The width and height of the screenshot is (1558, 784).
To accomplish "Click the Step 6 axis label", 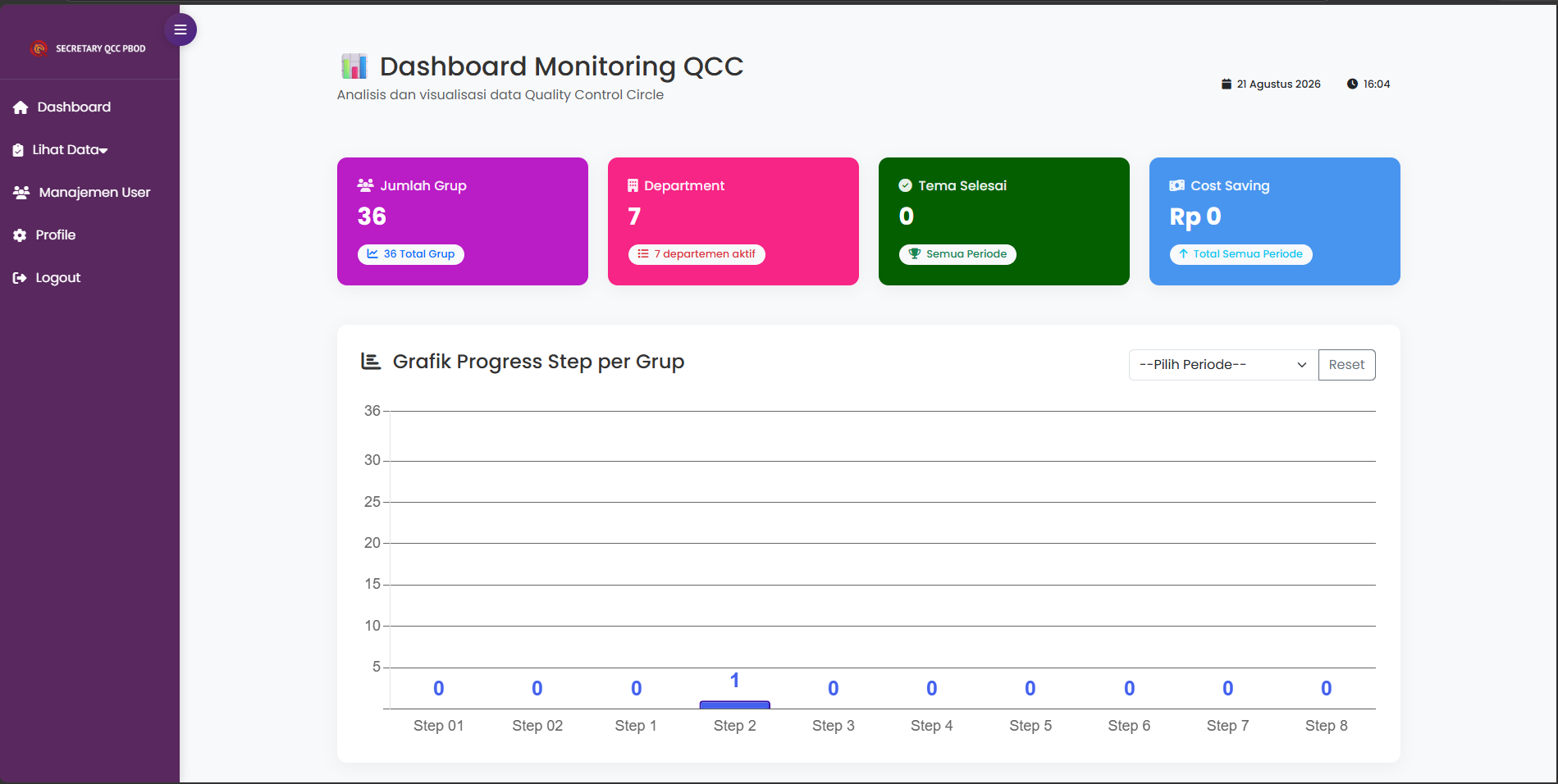I will coord(1129,726).
